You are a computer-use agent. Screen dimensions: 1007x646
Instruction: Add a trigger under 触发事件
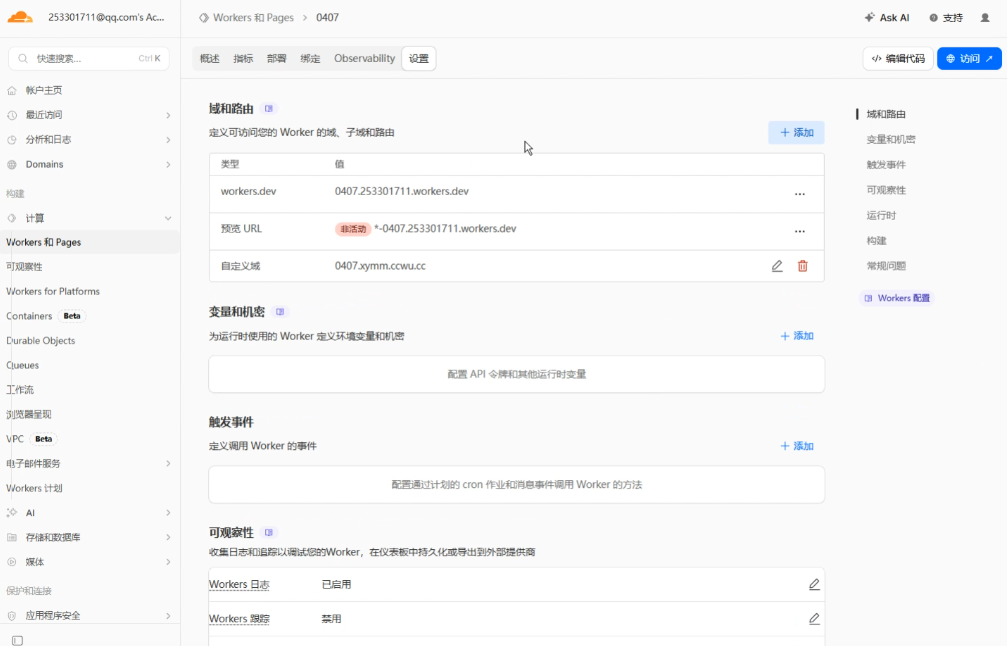(797, 446)
